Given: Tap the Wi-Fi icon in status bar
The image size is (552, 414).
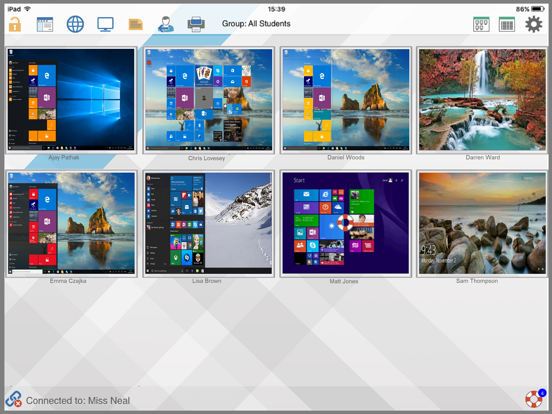Looking at the screenshot, I should coord(27,9).
